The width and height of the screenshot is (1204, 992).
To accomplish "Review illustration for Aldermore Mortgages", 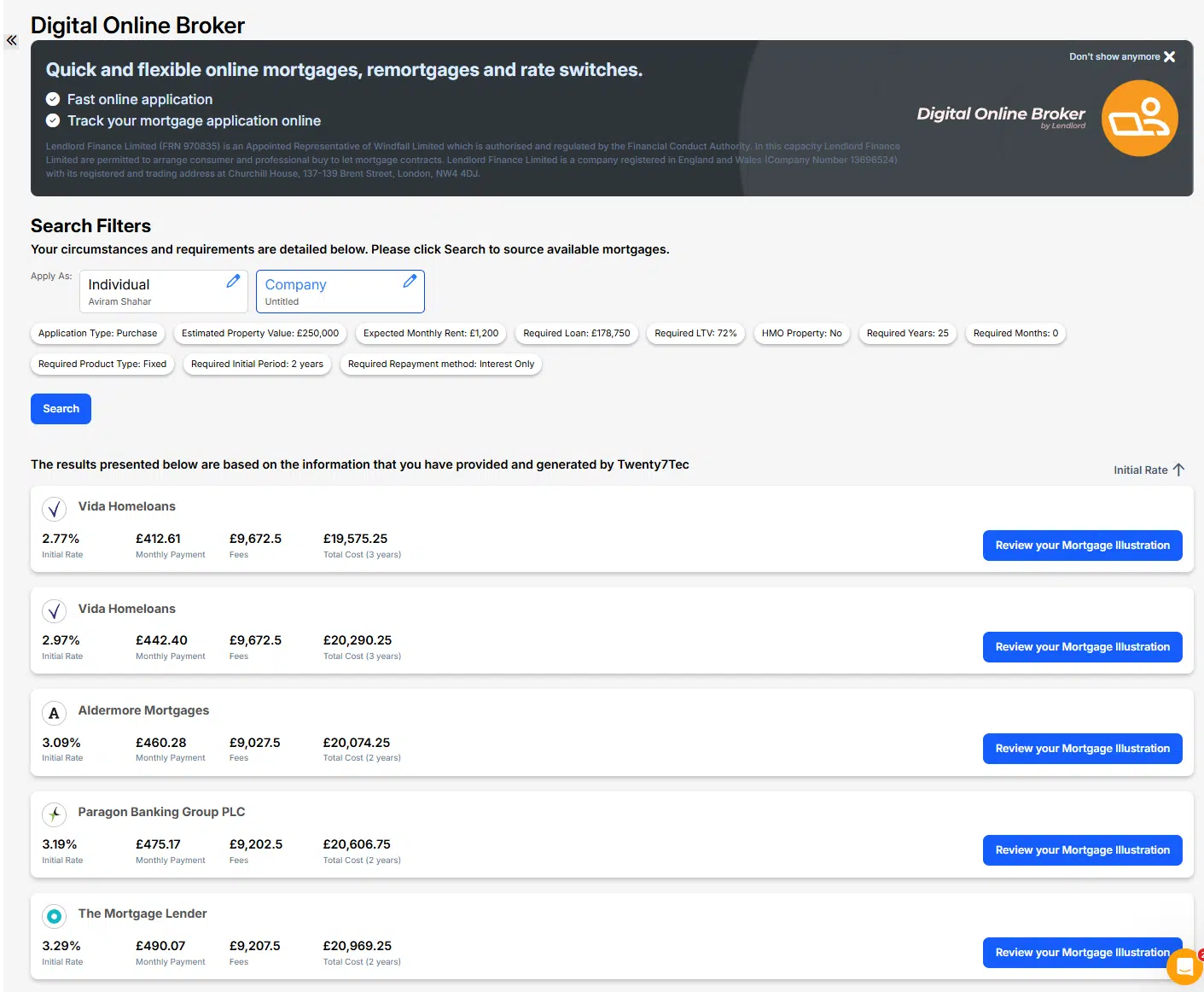I will click(x=1082, y=749).
